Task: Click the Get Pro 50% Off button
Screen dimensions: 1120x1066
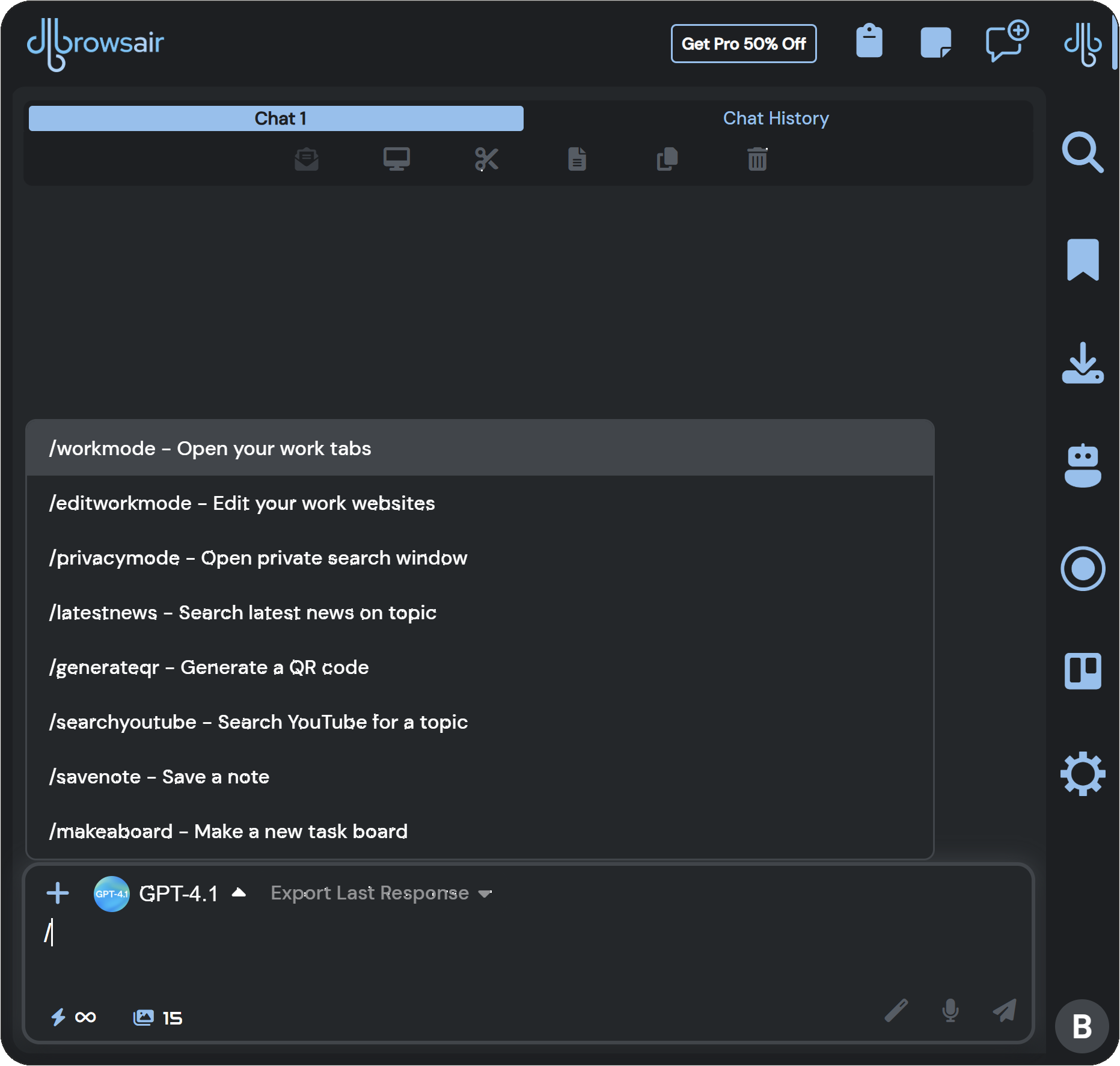Action: tap(744, 43)
